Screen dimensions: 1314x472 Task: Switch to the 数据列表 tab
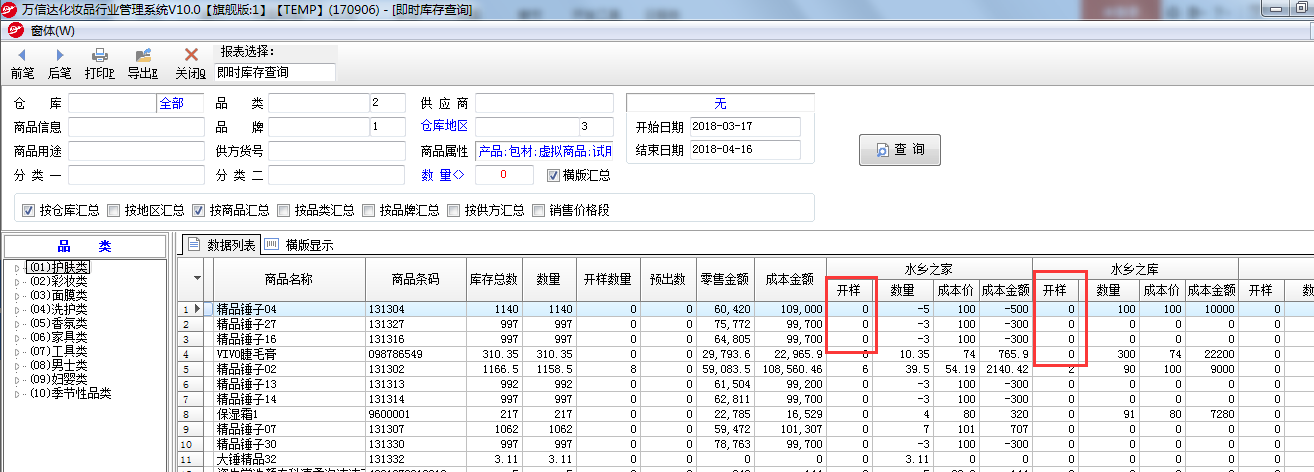(x=220, y=245)
